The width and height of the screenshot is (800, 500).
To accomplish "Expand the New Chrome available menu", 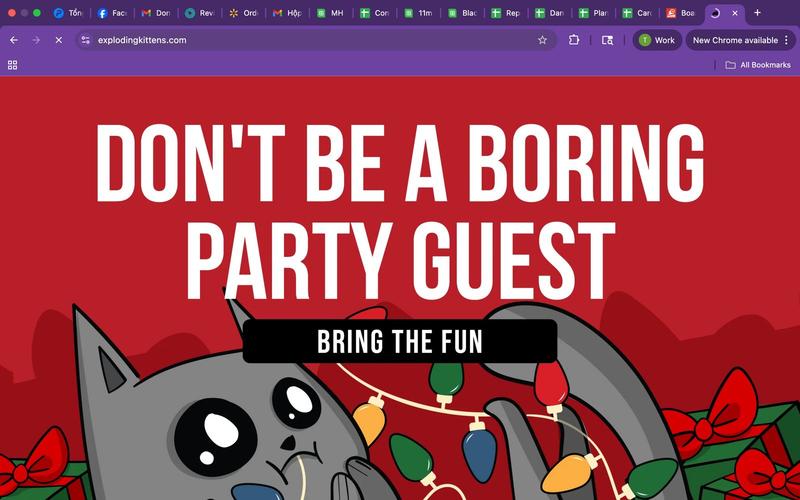I will tap(740, 40).
